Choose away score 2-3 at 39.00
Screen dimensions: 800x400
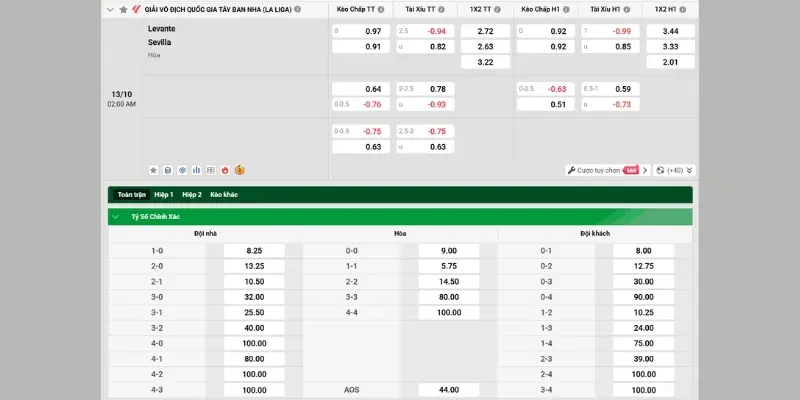pyautogui.click(x=643, y=359)
